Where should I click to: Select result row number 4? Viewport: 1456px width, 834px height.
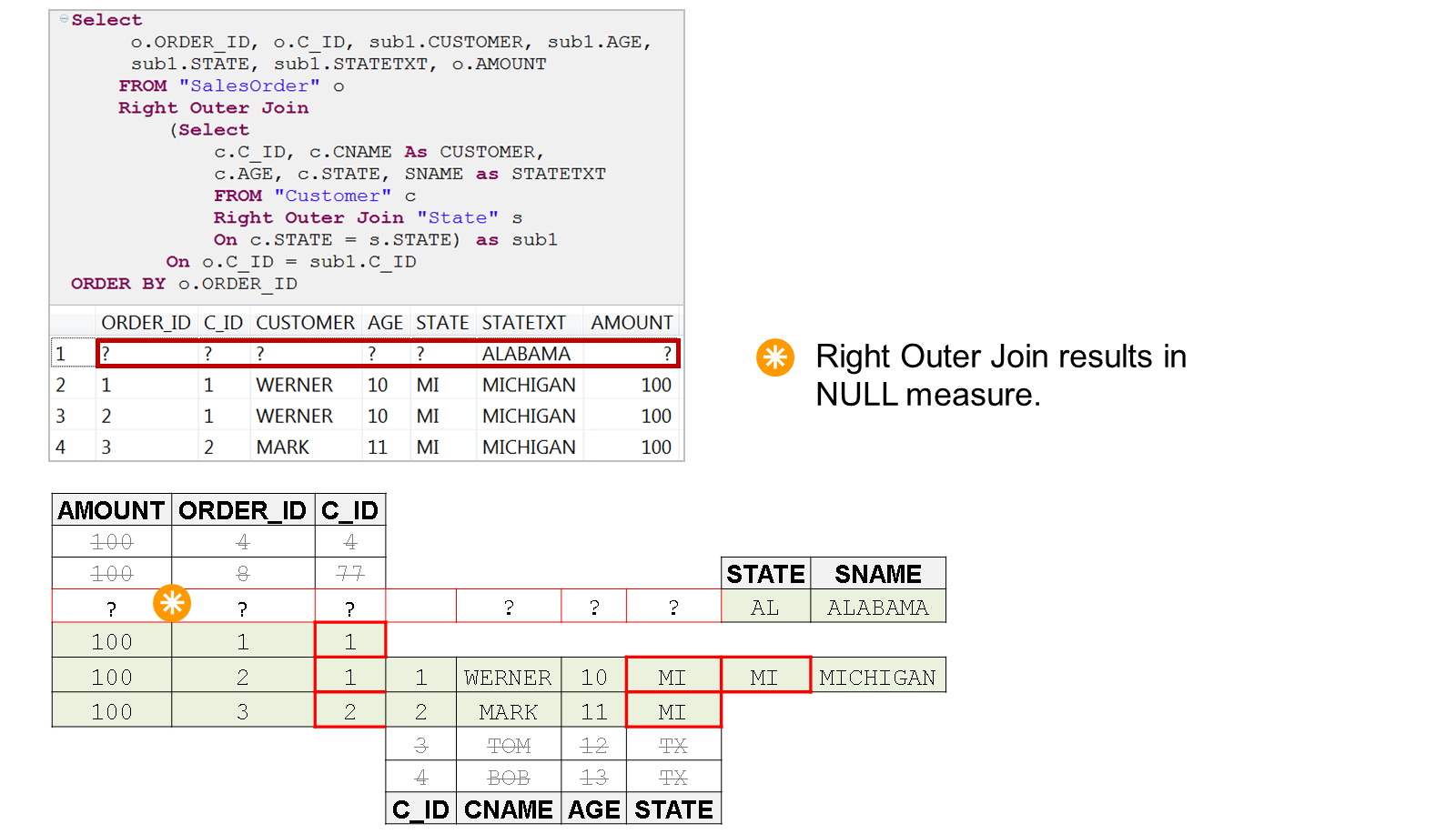point(61,447)
